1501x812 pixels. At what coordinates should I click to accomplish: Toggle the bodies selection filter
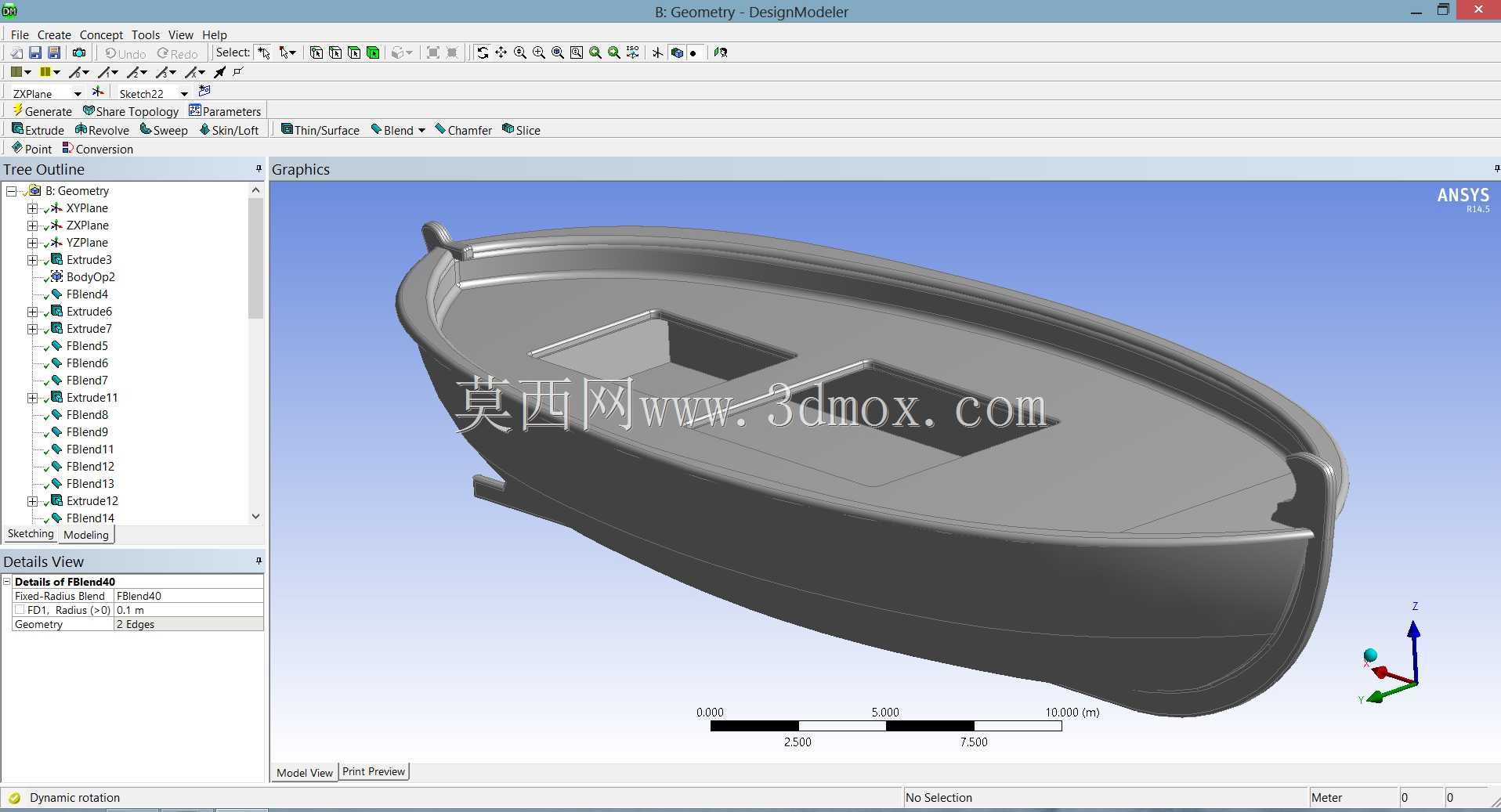pos(373,52)
